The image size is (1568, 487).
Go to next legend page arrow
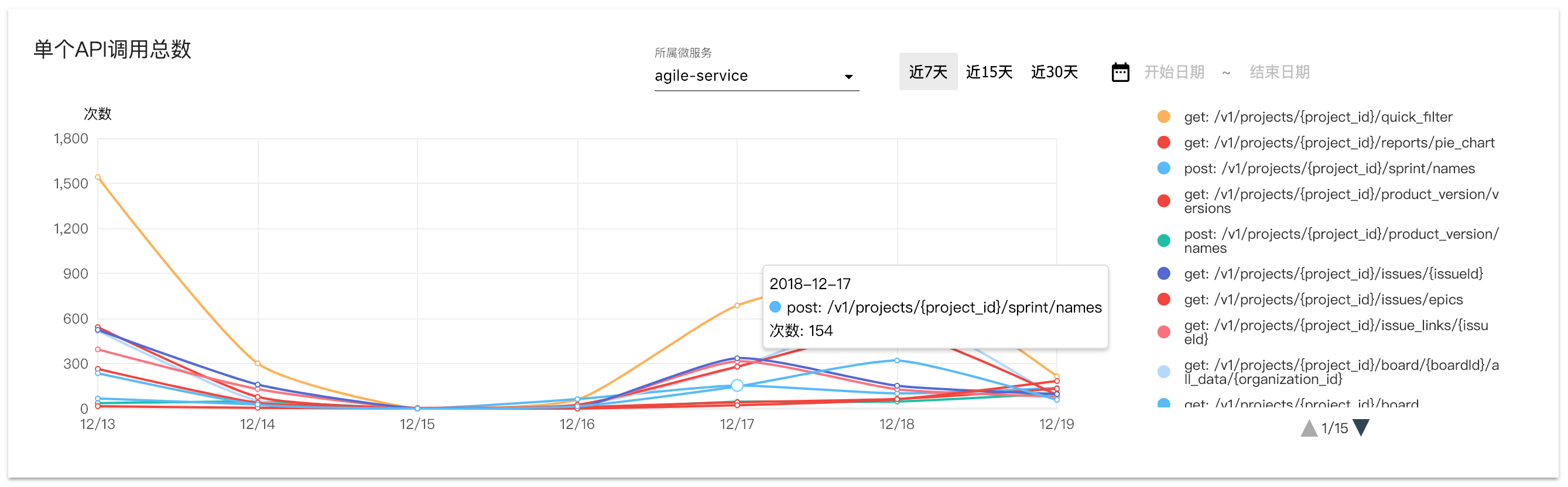[x=1360, y=427]
